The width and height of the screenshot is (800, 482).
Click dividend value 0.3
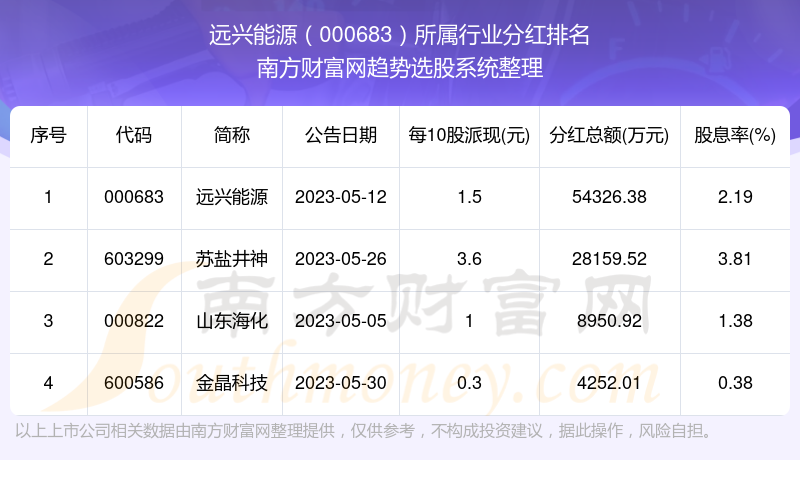click(x=469, y=383)
